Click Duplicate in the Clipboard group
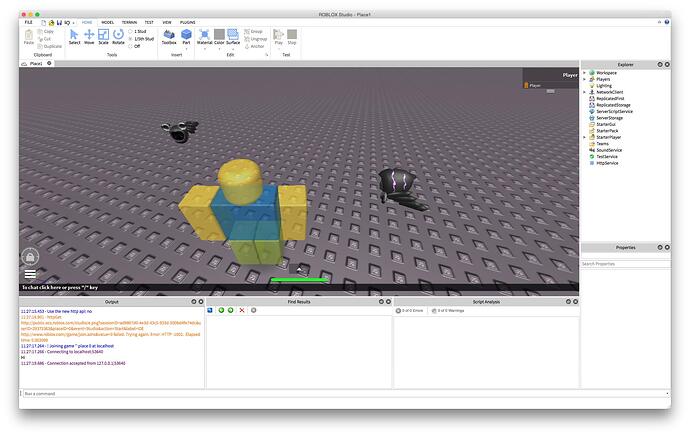The width and height of the screenshot is (690, 436). pyautogui.click(x=50, y=46)
